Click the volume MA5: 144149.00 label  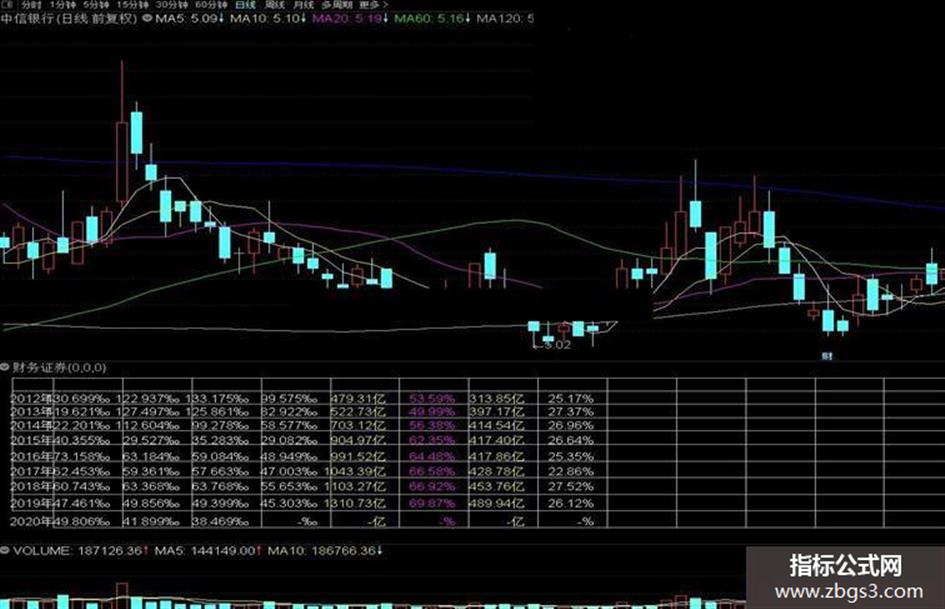click(207, 551)
